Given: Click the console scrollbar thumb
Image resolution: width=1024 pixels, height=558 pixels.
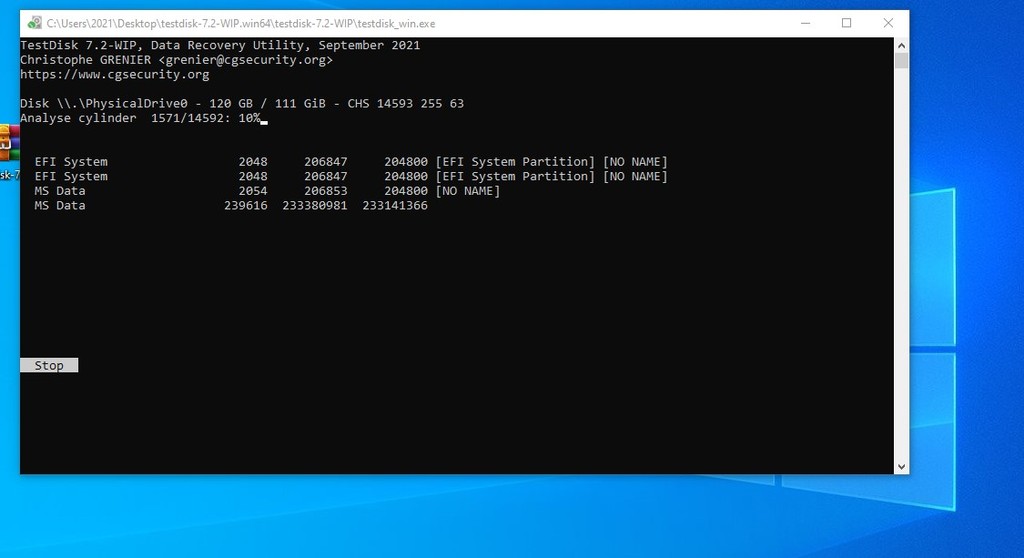Looking at the screenshot, I should (901, 61).
